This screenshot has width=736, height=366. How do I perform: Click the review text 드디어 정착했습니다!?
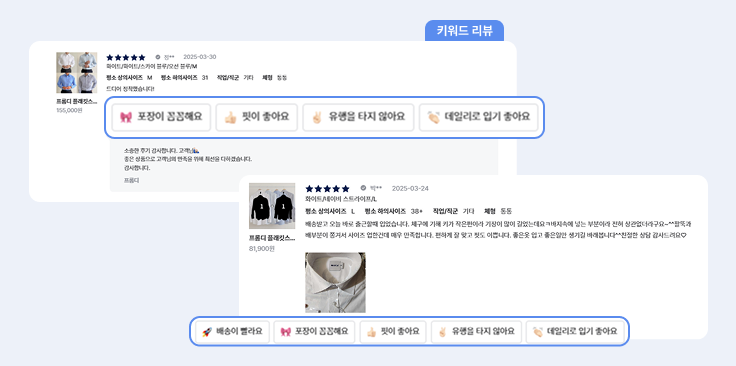pos(130,88)
